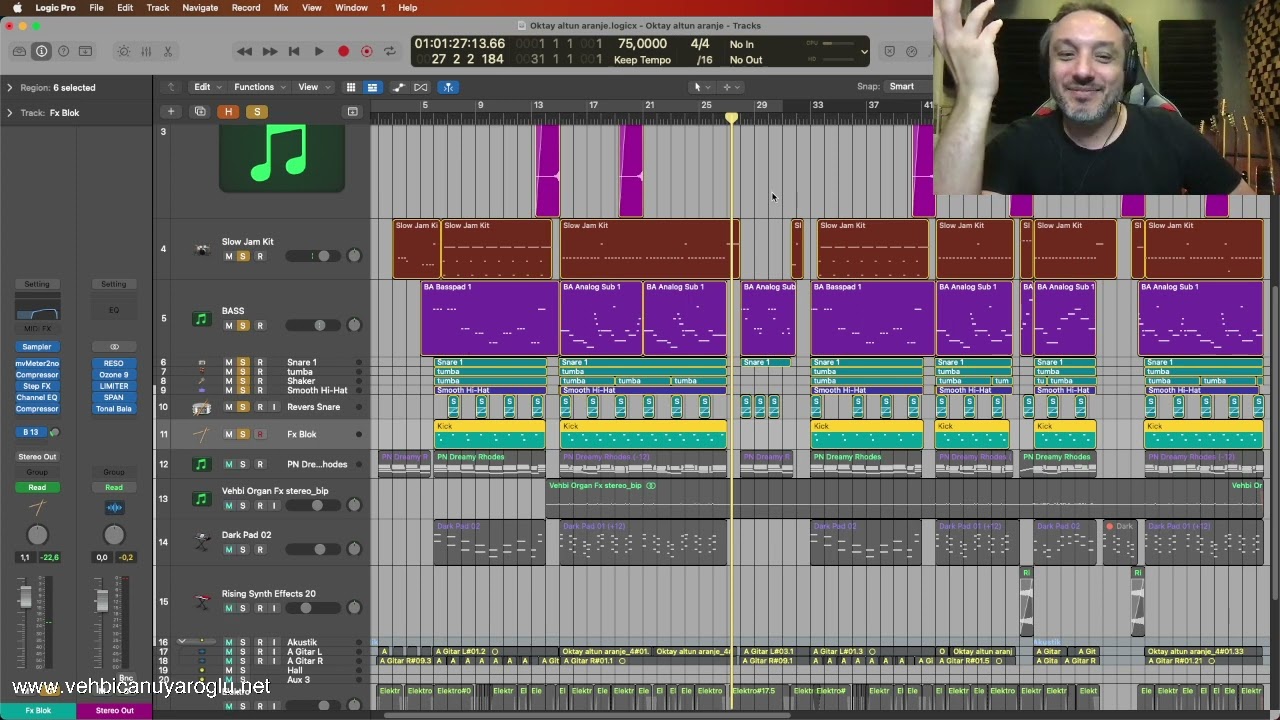The height and width of the screenshot is (720, 1280).
Task: Show the Toolbar disclosure icon
Action: pyautogui.click(x=85, y=51)
